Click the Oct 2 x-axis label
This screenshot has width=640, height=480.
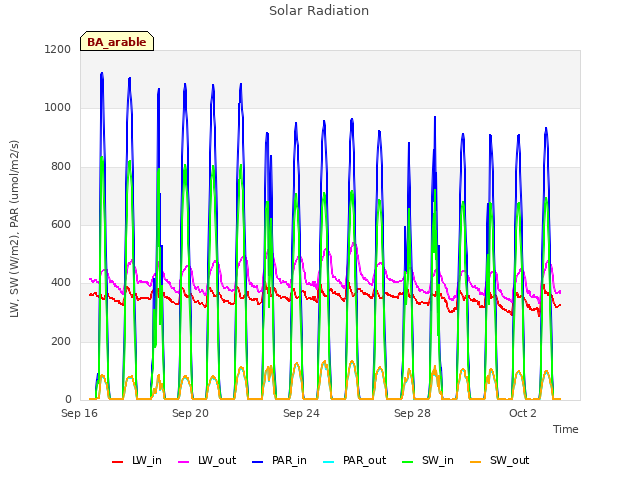pos(523,413)
